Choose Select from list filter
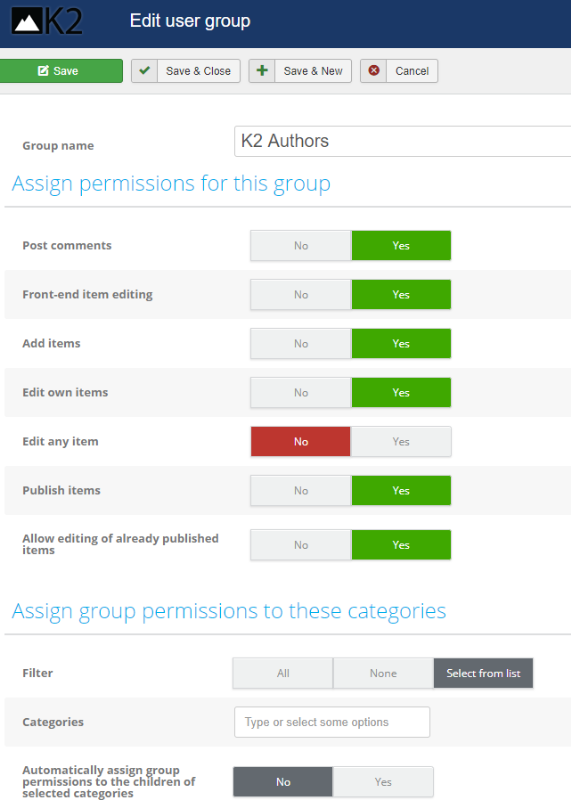Viewport: 571px width, 800px height. (483, 673)
